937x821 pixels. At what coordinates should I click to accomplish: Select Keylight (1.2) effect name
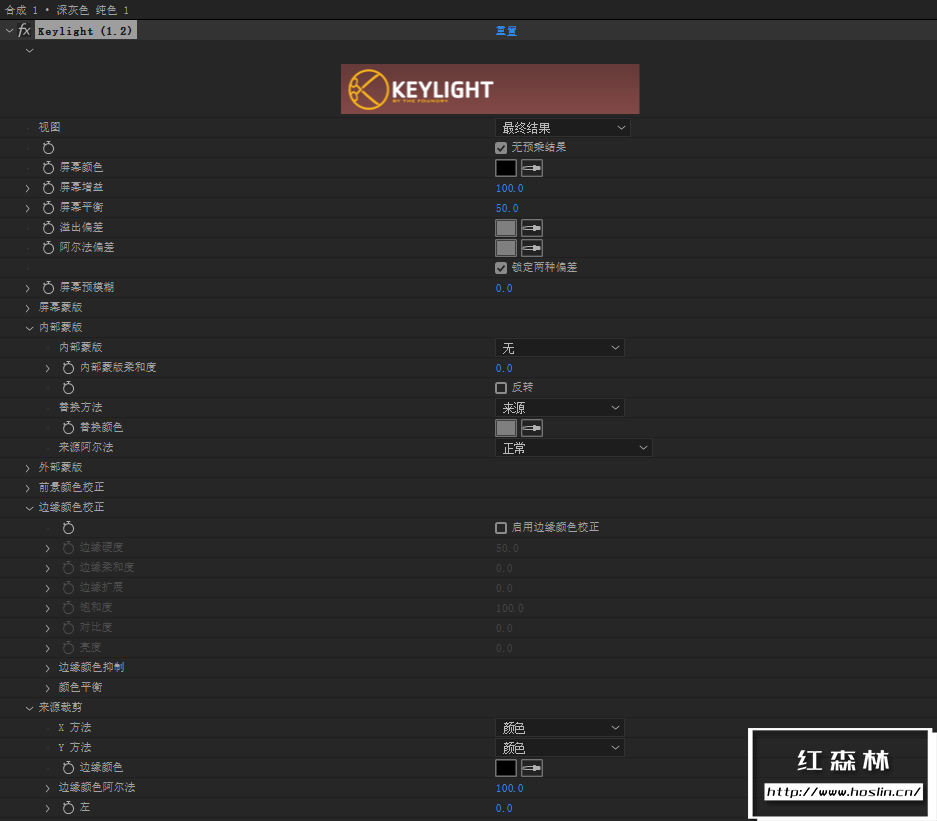85,30
